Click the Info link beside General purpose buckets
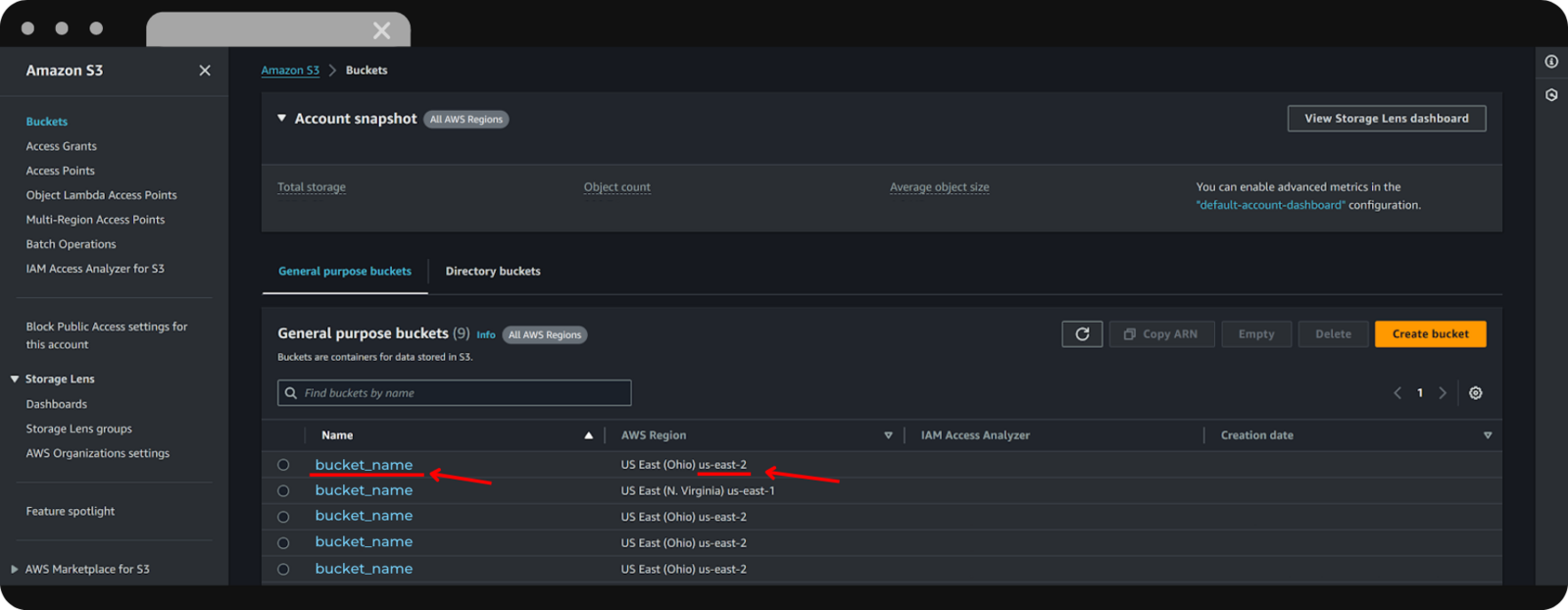1568x610 pixels. (486, 335)
